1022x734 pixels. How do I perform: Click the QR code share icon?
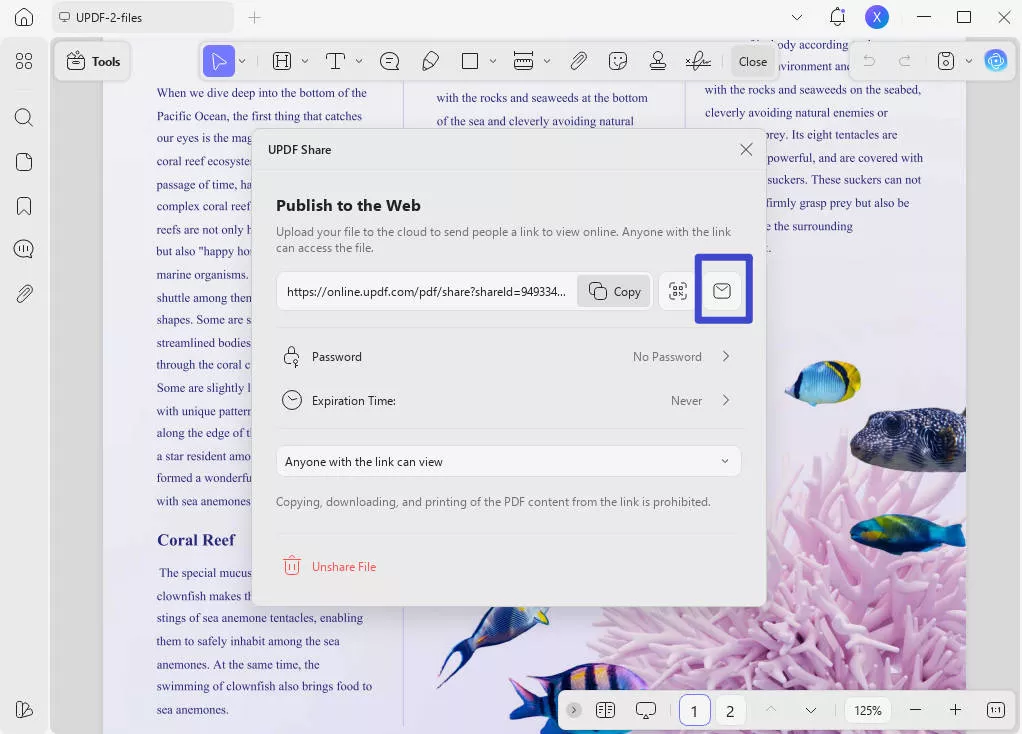point(677,290)
